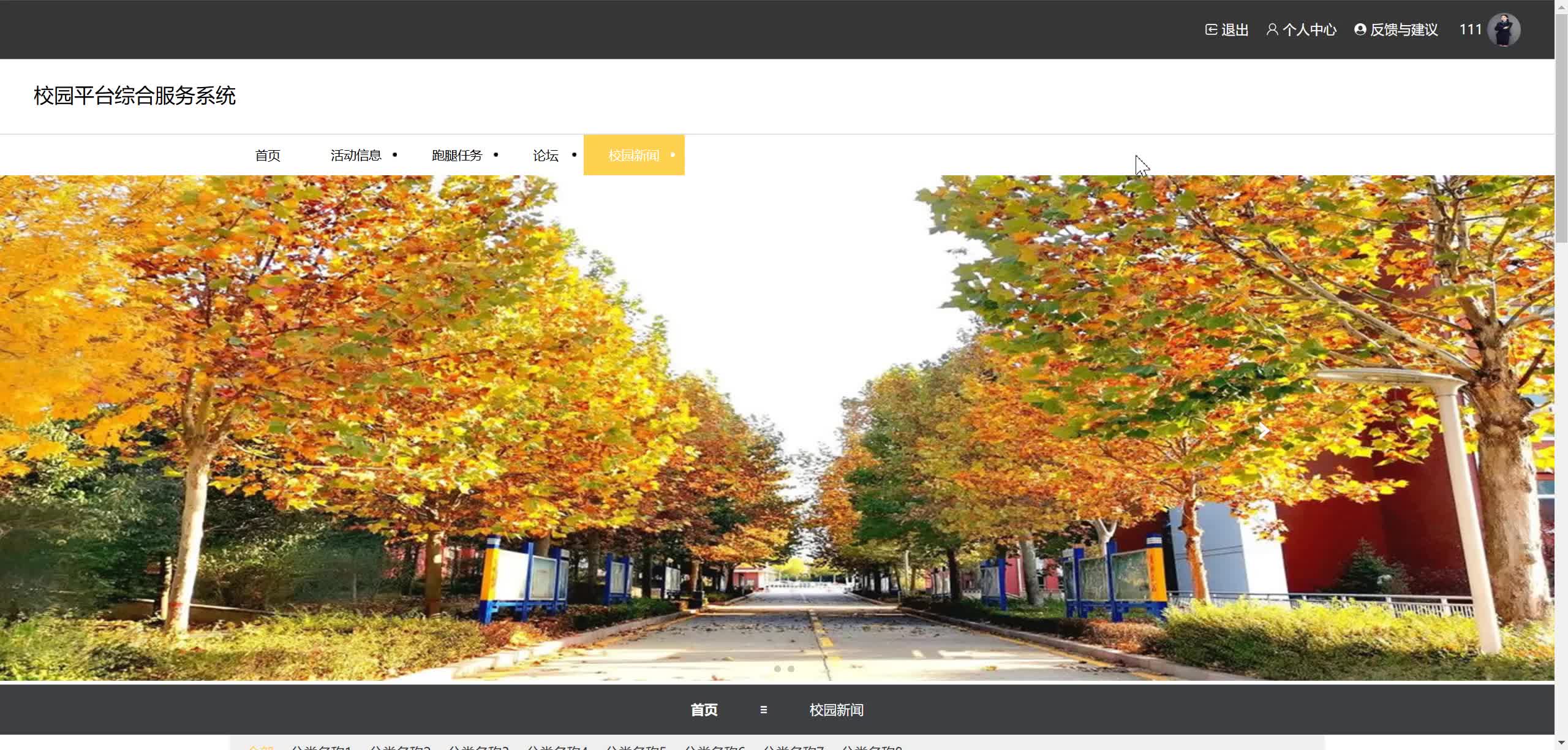Expand the 跑腿任务 menu dot
This screenshot has width=1568, height=750.
(496, 155)
